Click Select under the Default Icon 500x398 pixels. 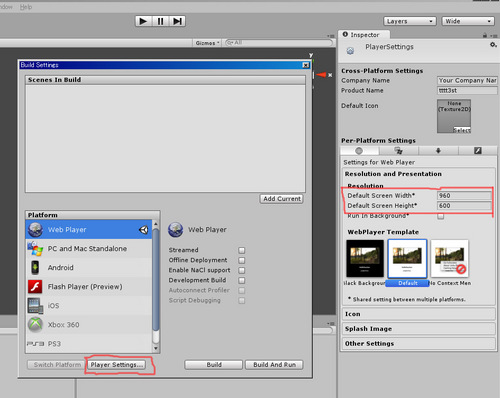[462, 130]
